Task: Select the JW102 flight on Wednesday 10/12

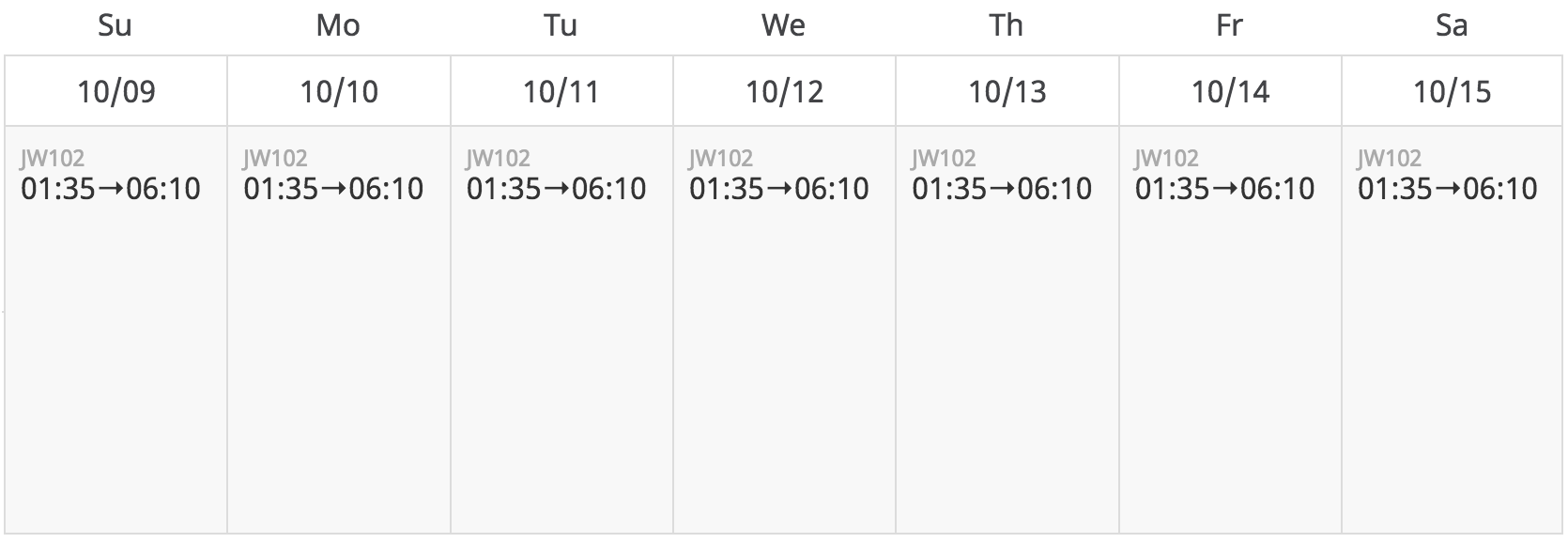Action: coord(779,176)
